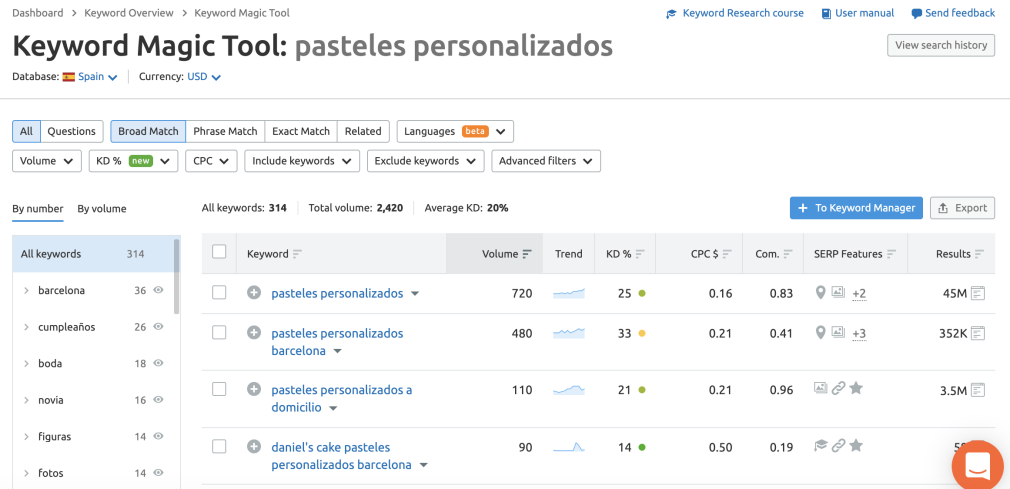Viewport: 1010px width, 489px height.
Task: Switch to the Questions tab
Action: point(71,131)
